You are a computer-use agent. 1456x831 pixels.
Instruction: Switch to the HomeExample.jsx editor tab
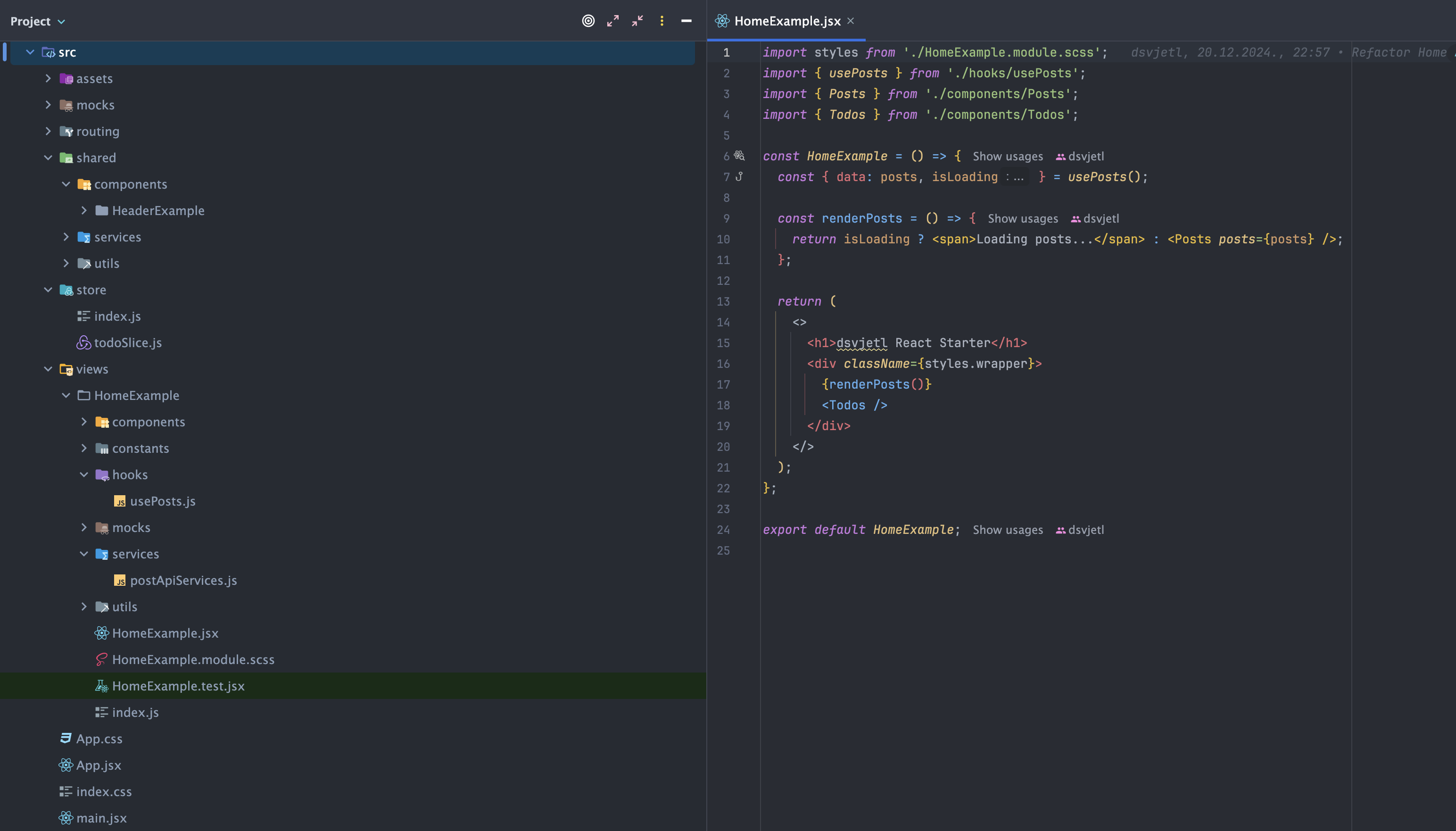point(787,21)
